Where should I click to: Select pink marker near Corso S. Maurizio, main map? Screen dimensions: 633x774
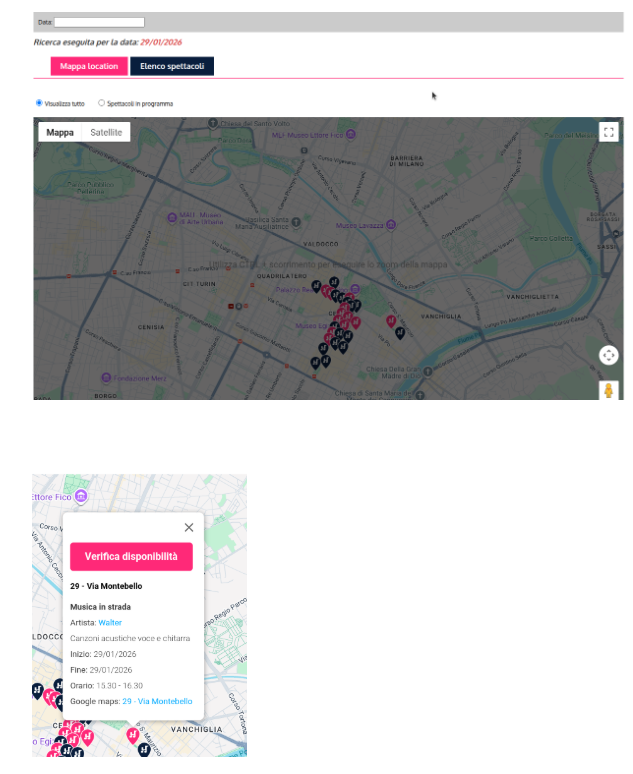(x=391, y=321)
